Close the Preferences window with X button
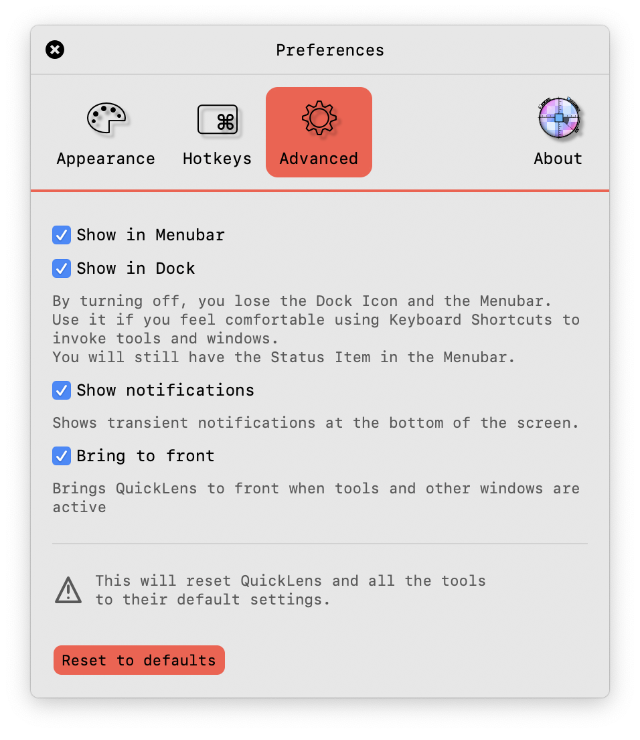 point(55,50)
